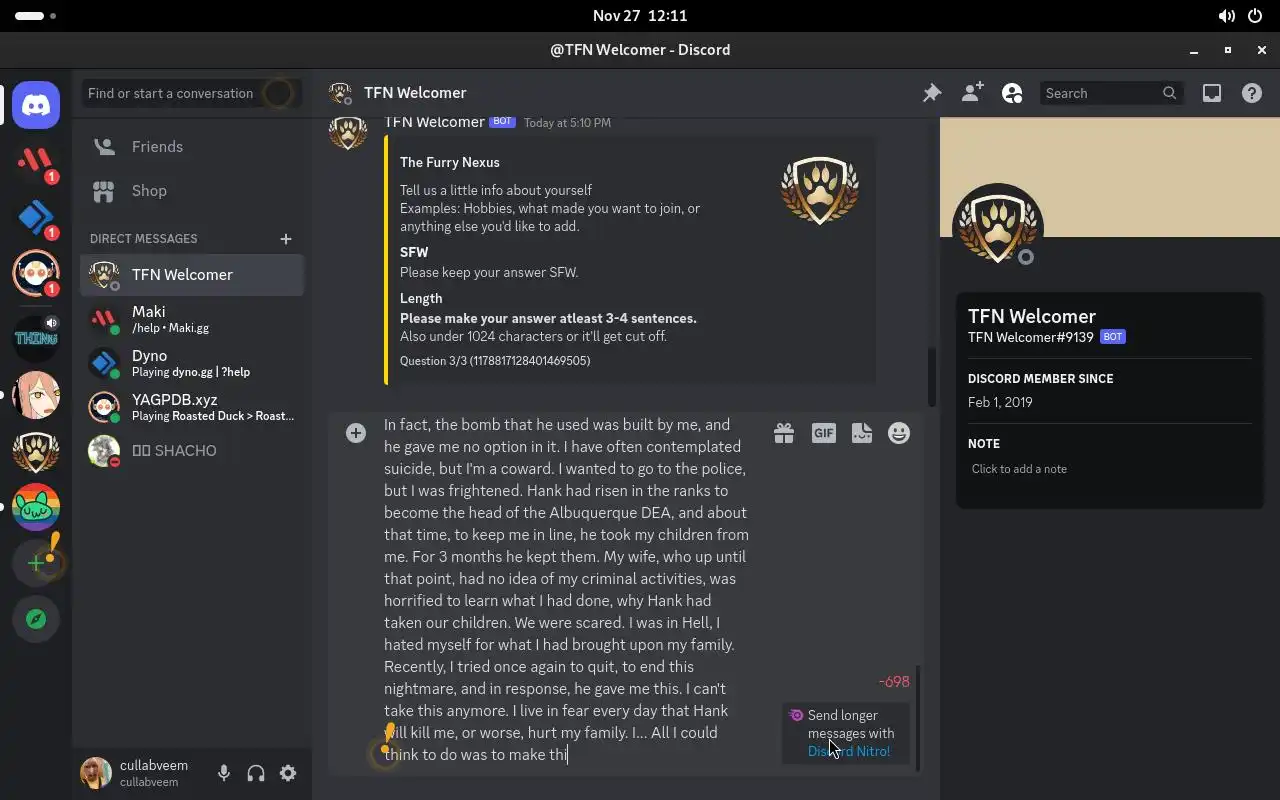This screenshot has height=800, width=1280.
Task: Open the Dyno direct message
Action: (192, 363)
